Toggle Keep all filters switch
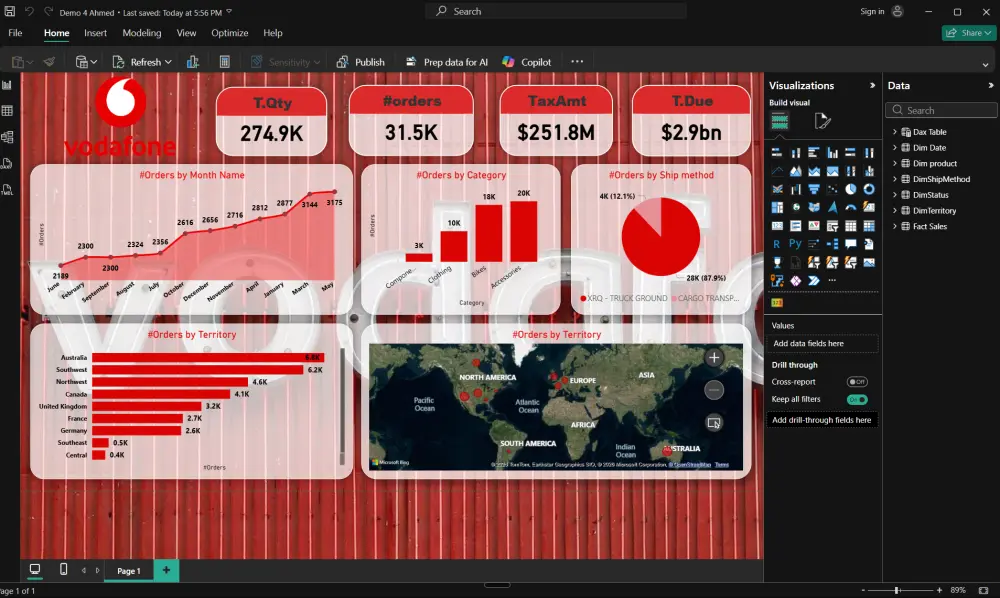This screenshot has height=598, width=1000. (x=857, y=400)
